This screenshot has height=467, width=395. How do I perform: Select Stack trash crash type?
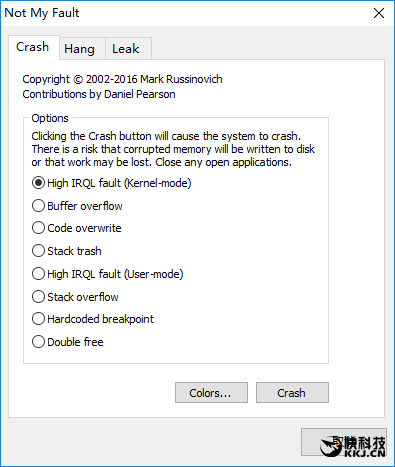pyautogui.click(x=67, y=251)
